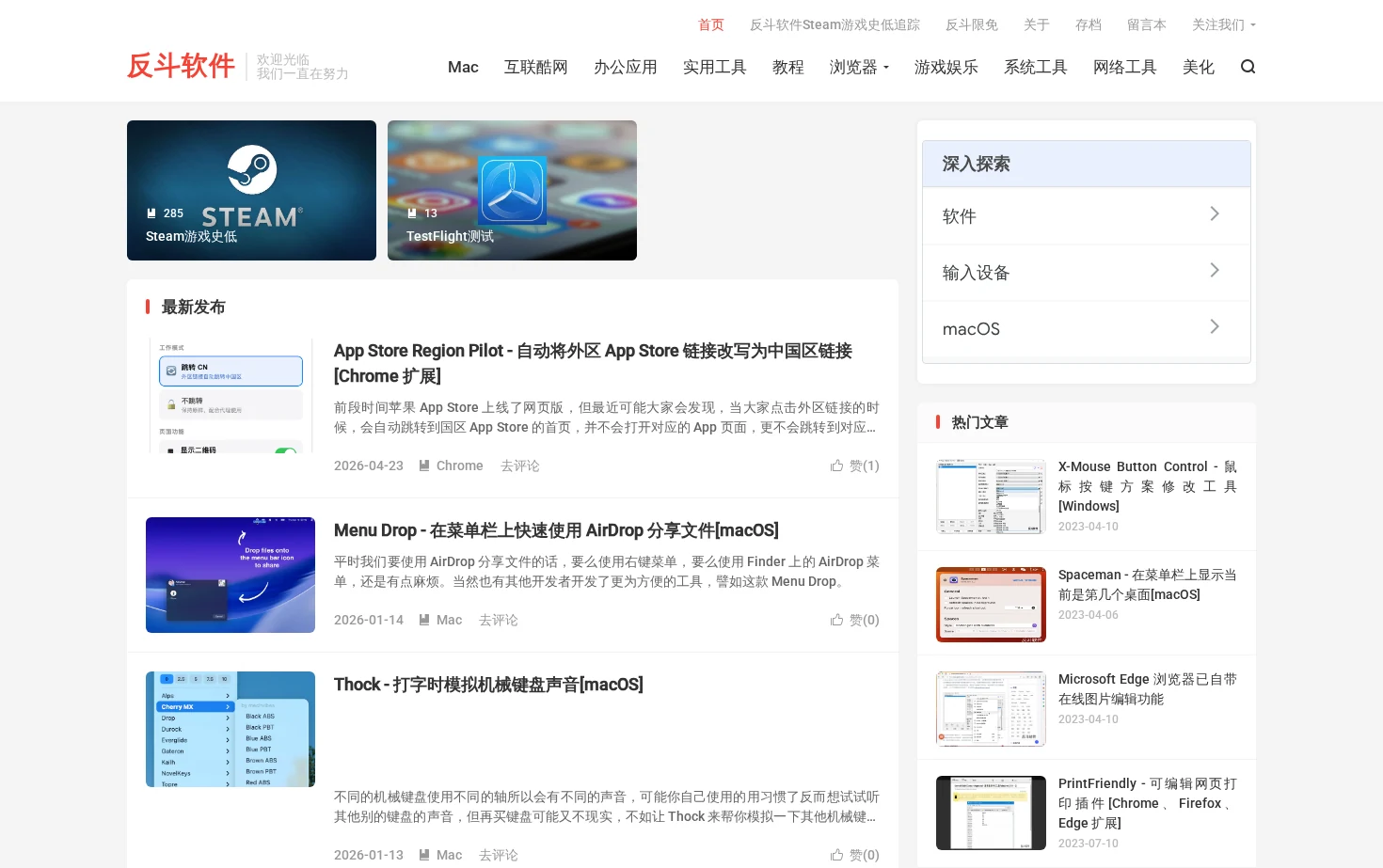
Task: Open Spaceman hot article link
Action: point(1148,584)
